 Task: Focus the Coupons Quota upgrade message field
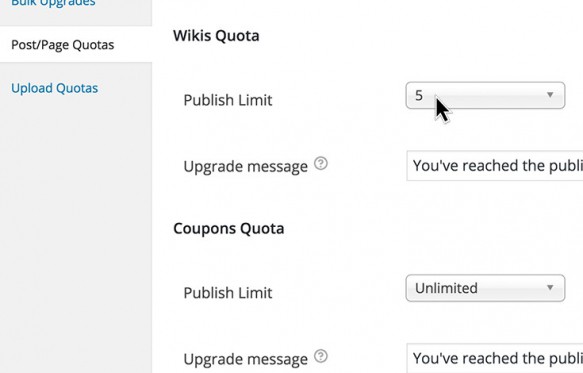coord(495,358)
